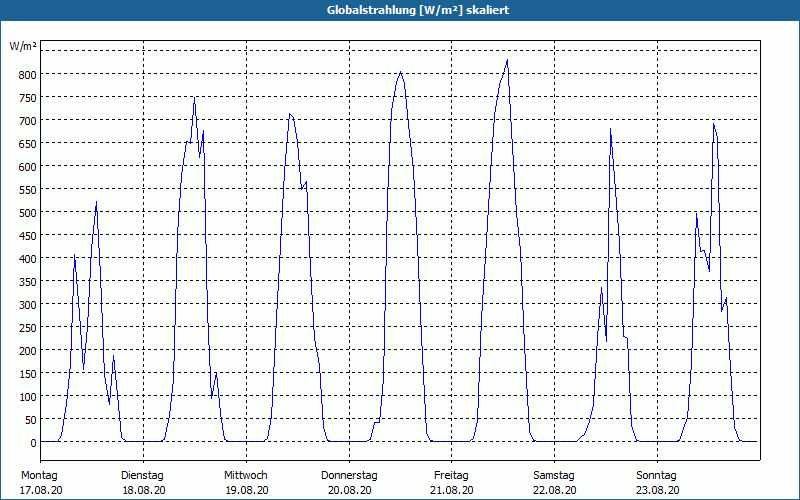Image resolution: width=800 pixels, height=500 pixels.
Task: Select the 750 y-axis tick label
Action: click(28, 97)
